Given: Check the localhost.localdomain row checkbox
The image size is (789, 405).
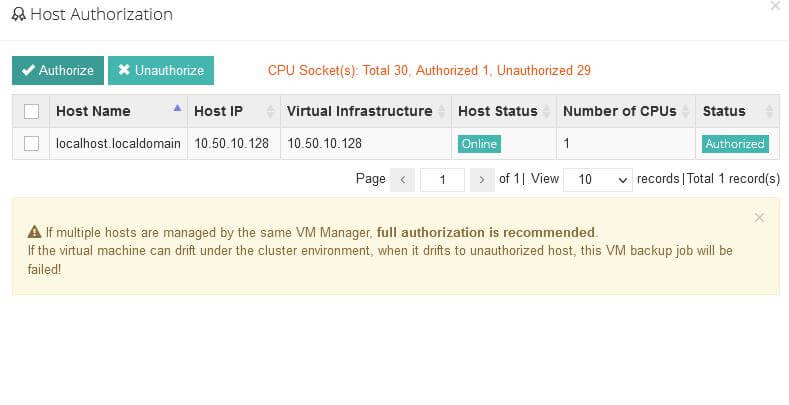Looking at the screenshot, I should point(31,143).
